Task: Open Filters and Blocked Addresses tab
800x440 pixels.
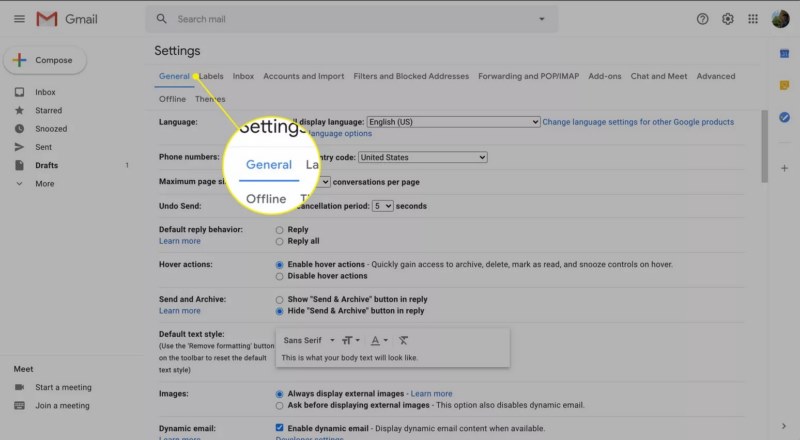Action: [x=411, y=76]
